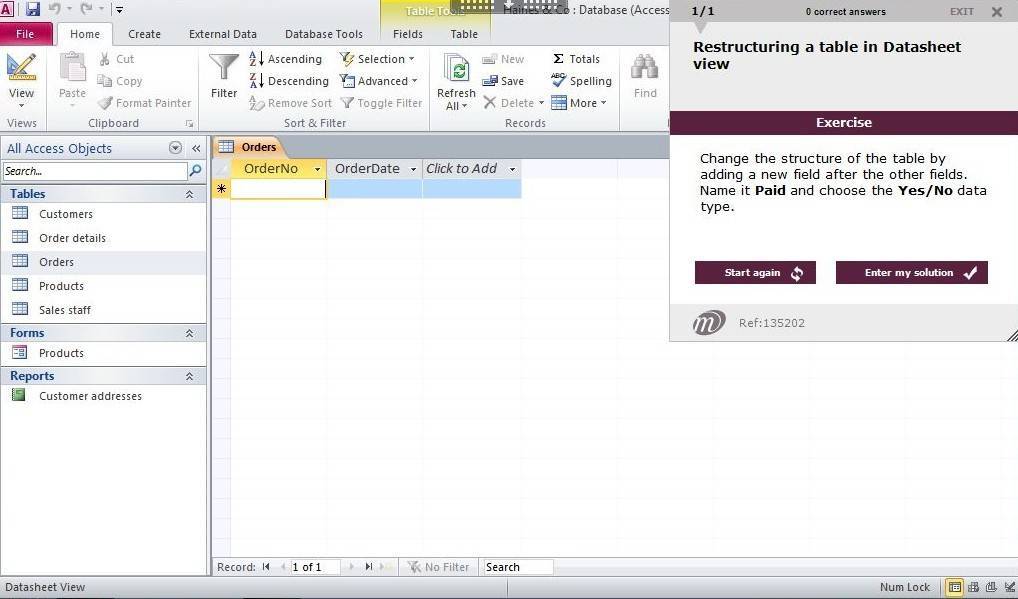Click the Refresh All icon
1018x599 pixels.
click(x=456, y=70)
